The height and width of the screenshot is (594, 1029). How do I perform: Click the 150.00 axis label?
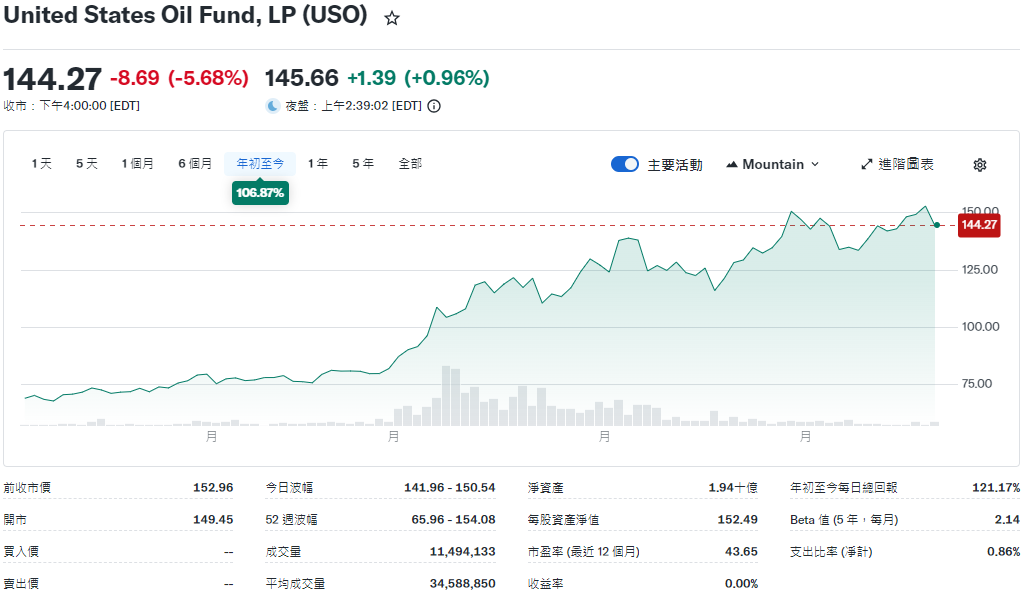click(x=980, y=210)
